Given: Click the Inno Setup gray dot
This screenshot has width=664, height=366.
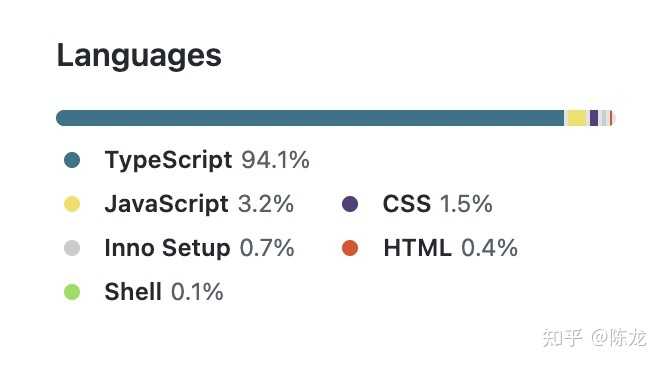Looking at the screenshot, I should coord(72,248).
